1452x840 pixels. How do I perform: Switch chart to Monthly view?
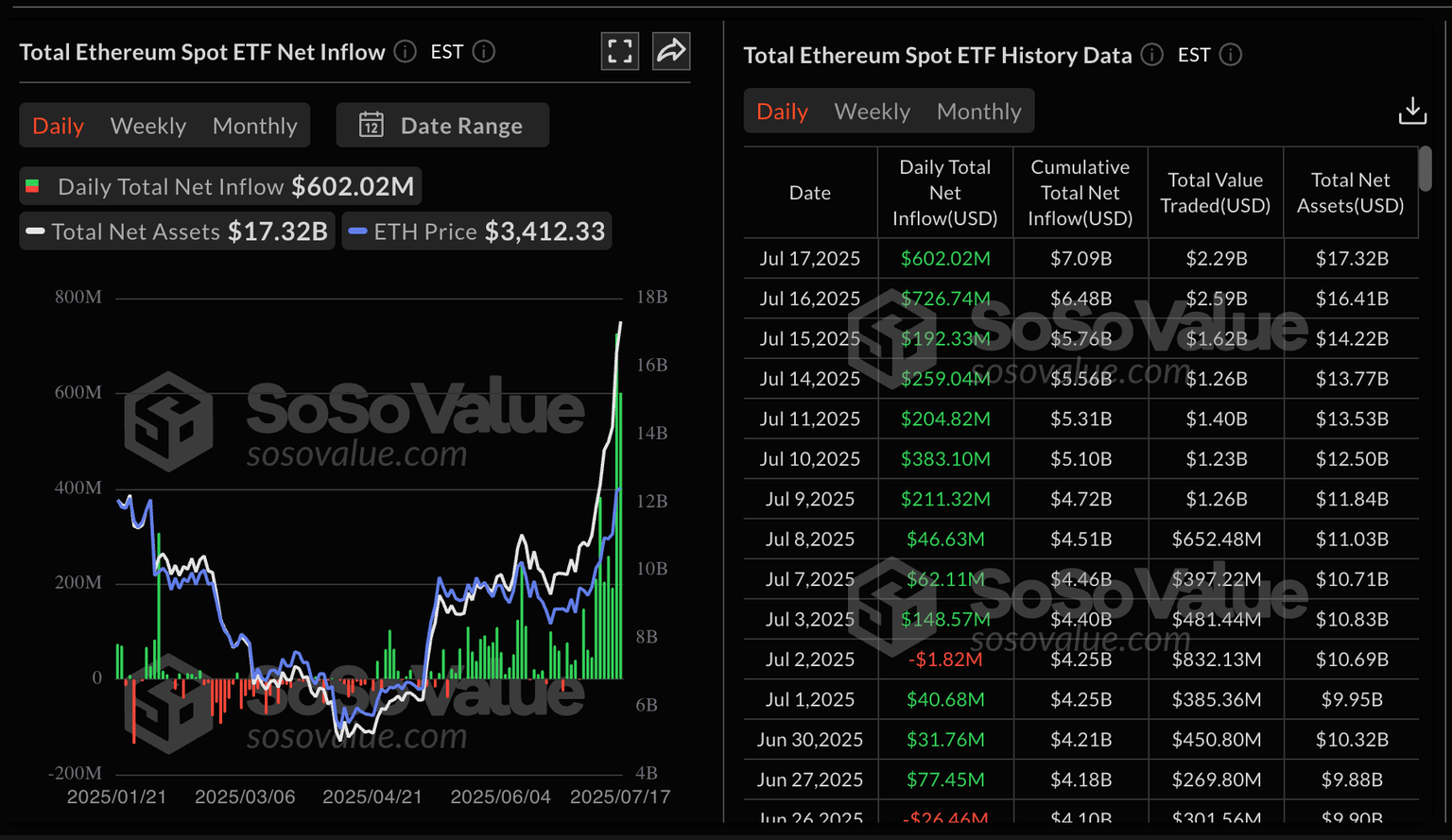(x=255, y=126)
